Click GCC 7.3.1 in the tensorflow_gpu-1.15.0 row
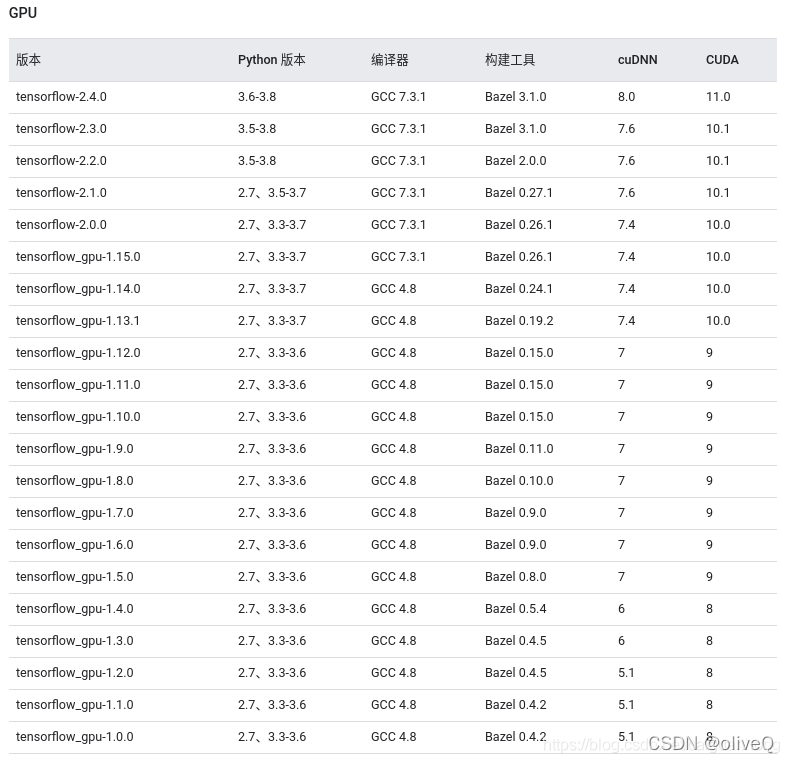This screenshot has width=789, height=763. [399, 257]
